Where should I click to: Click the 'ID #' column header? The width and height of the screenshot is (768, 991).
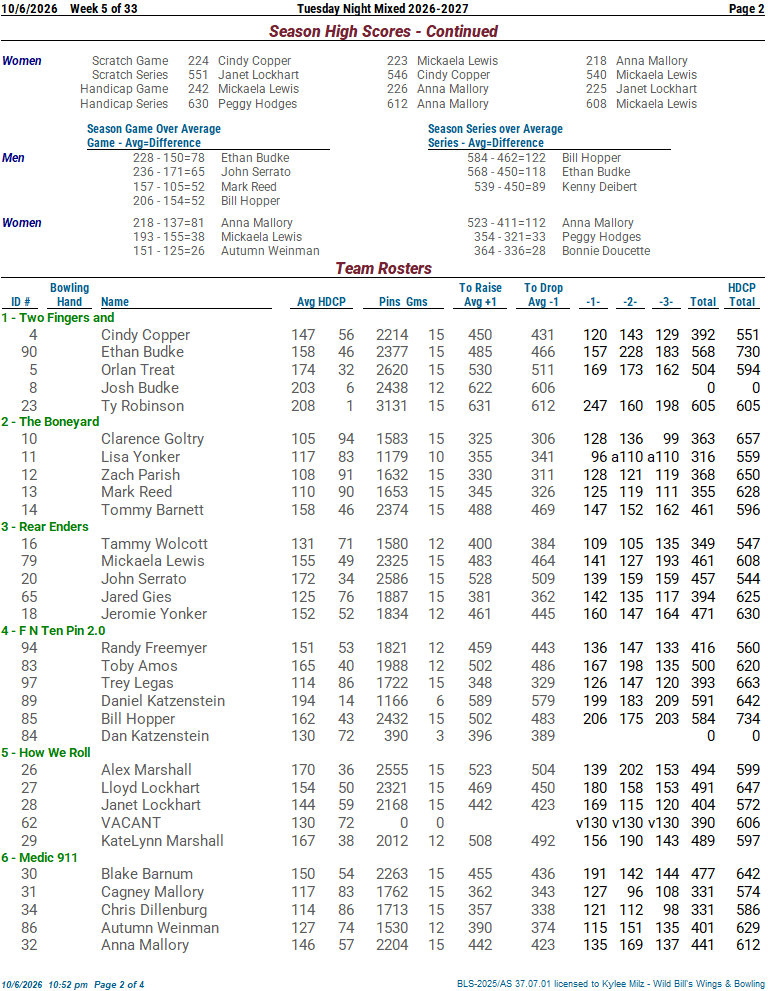click(21, 302)
